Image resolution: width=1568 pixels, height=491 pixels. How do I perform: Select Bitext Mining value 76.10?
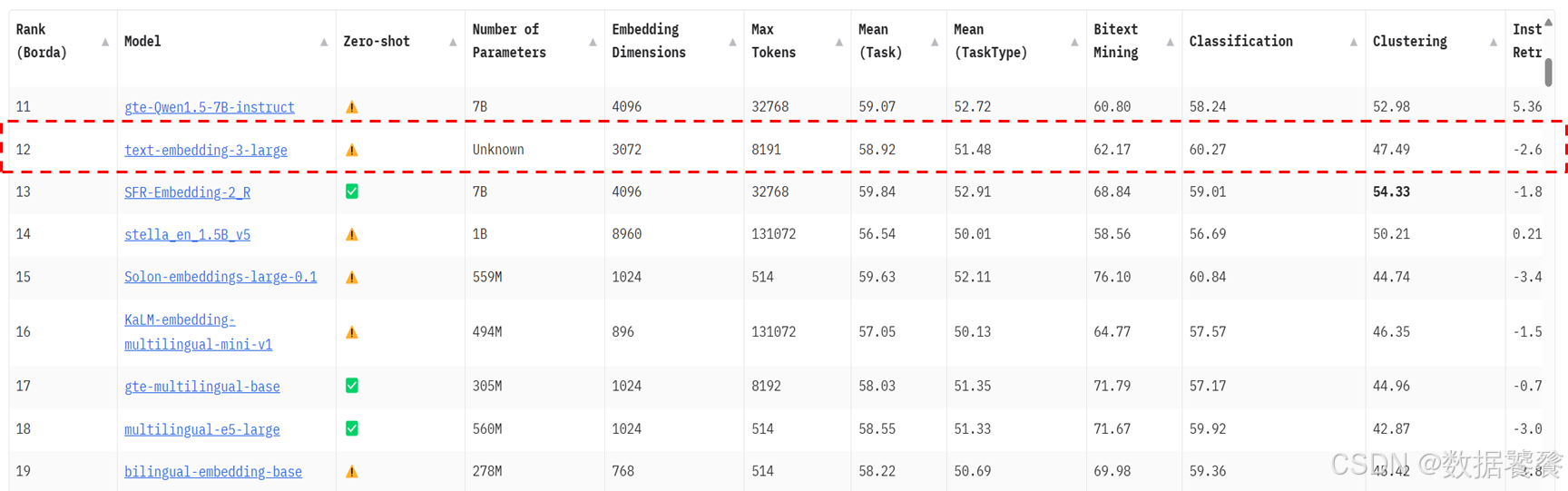1112,277
